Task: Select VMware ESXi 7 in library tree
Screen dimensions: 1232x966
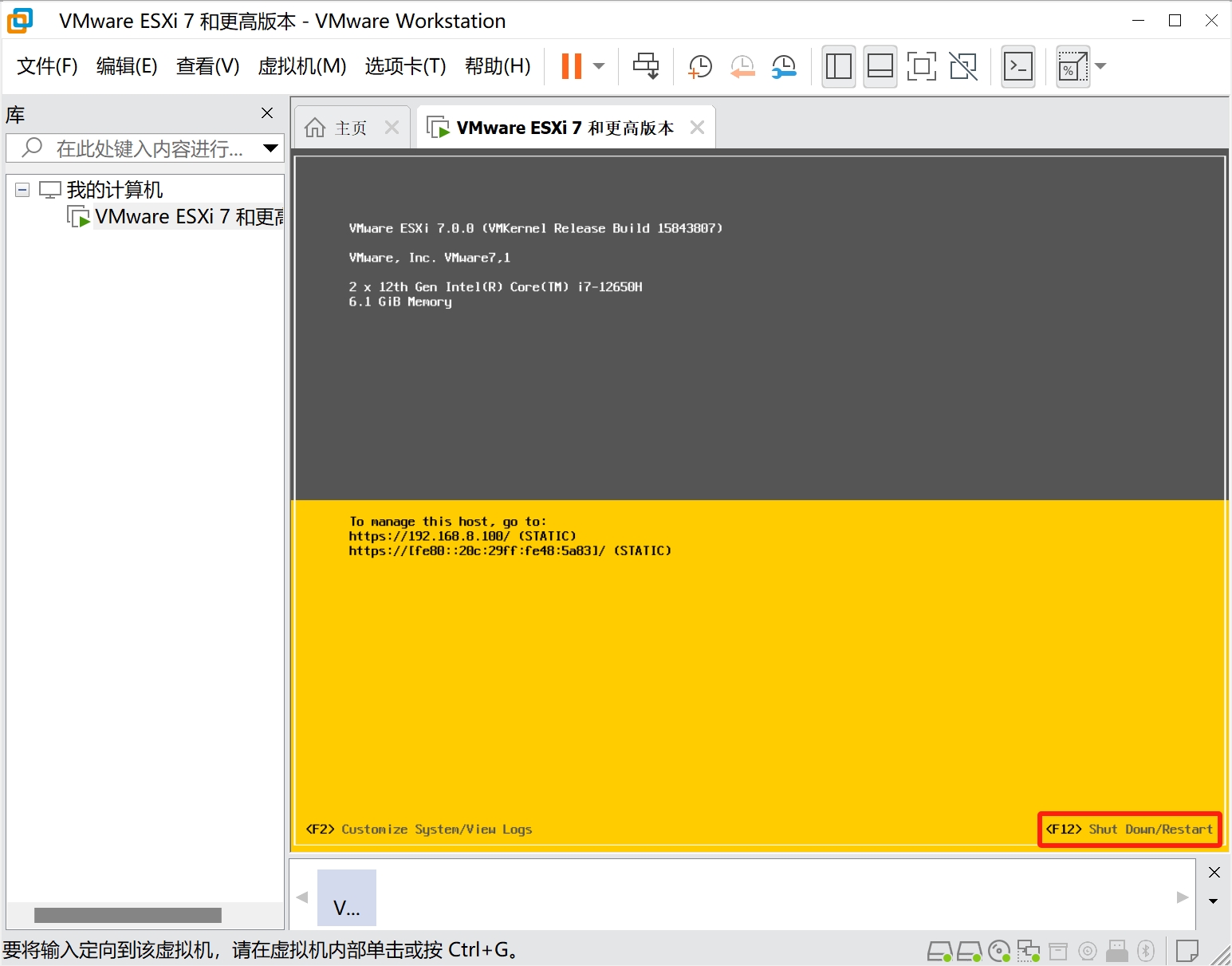Action: (187, 217)
